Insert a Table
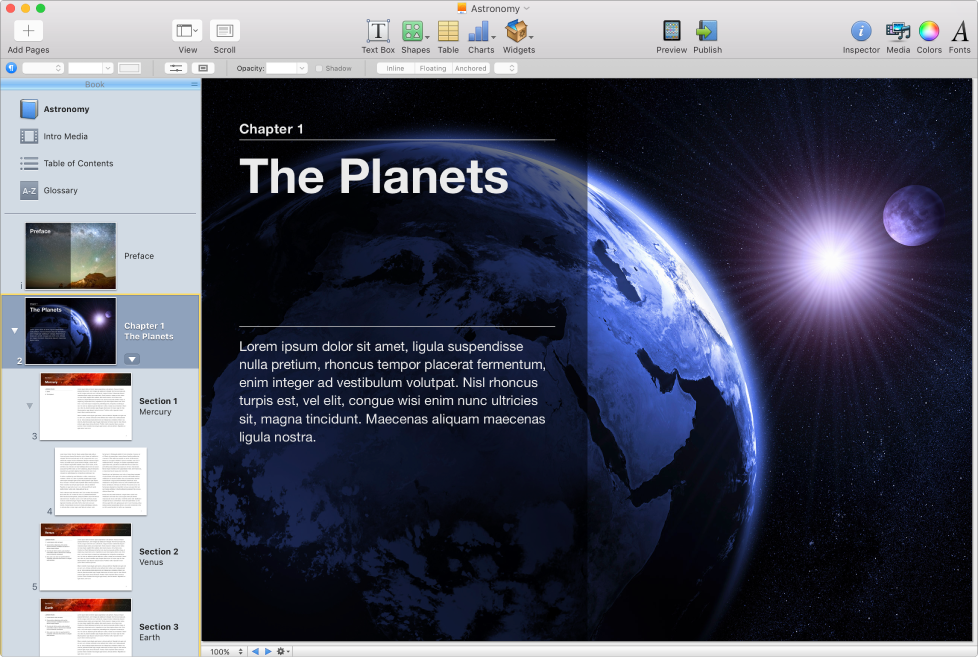This screenshot has height=658, width=978. [x=448, y=31]
